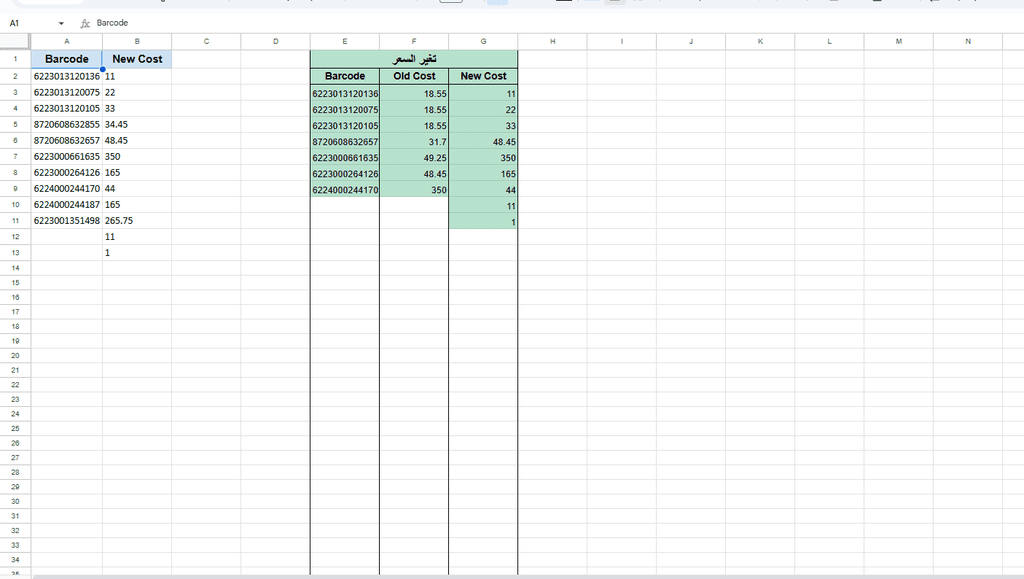1024x579 pixels.
Task: Click cell B7 with value 350
Action: tap(137, 157)
